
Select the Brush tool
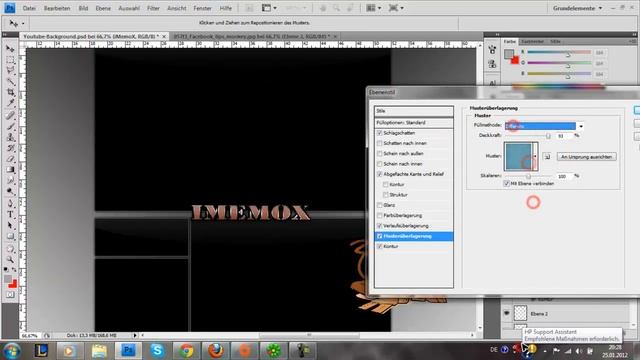click(x=10, y=127)
